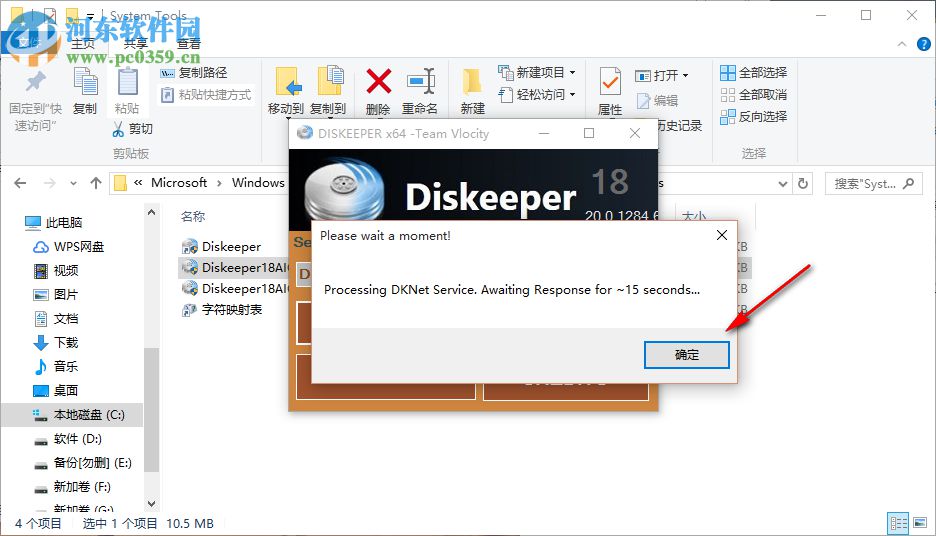
Task: Maximize the DISKEEPER x64 window
Action: (589, 133)
